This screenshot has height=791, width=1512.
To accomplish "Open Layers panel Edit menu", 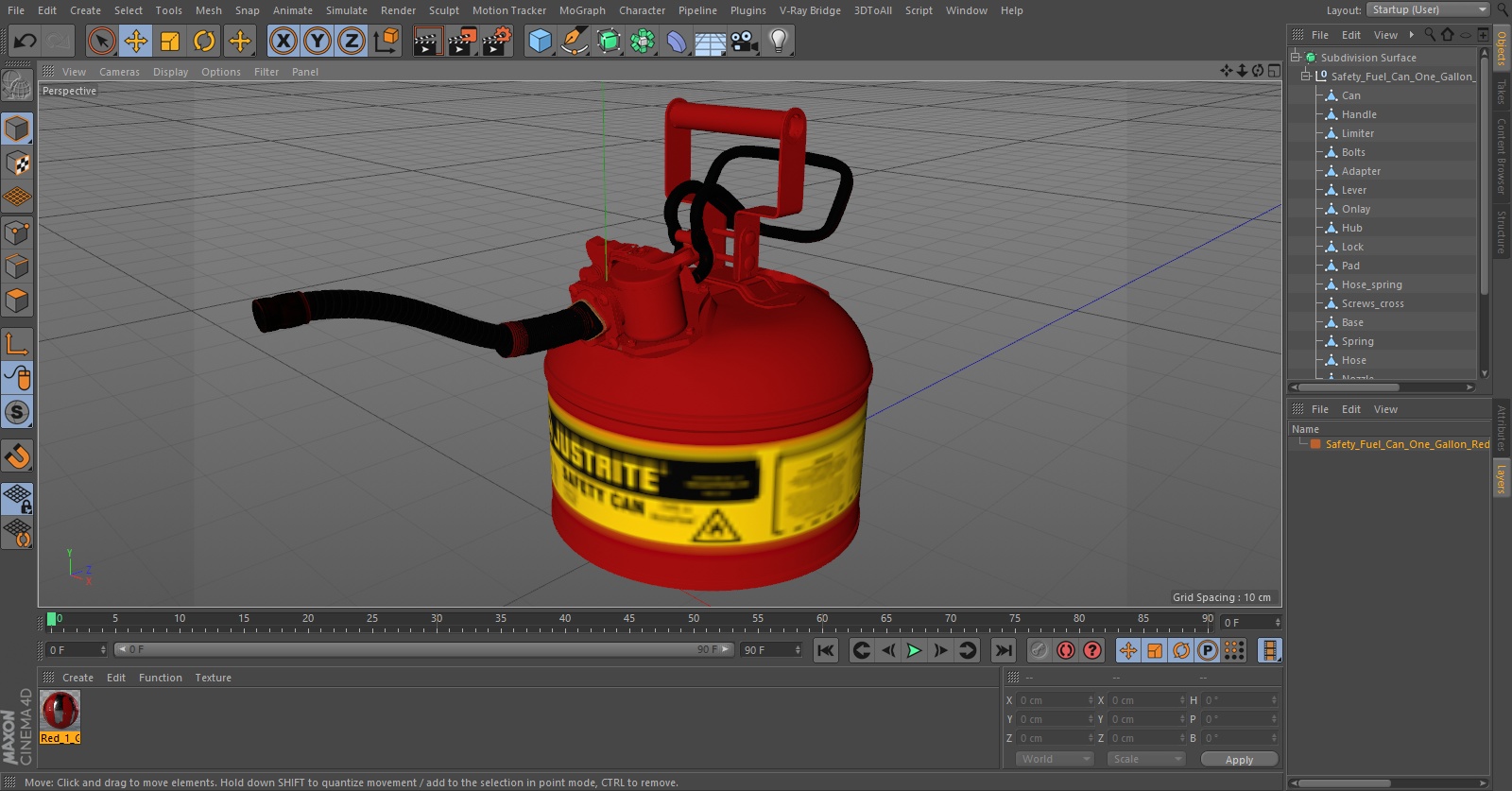I will pyautogui.click(x=1351, y=409).
